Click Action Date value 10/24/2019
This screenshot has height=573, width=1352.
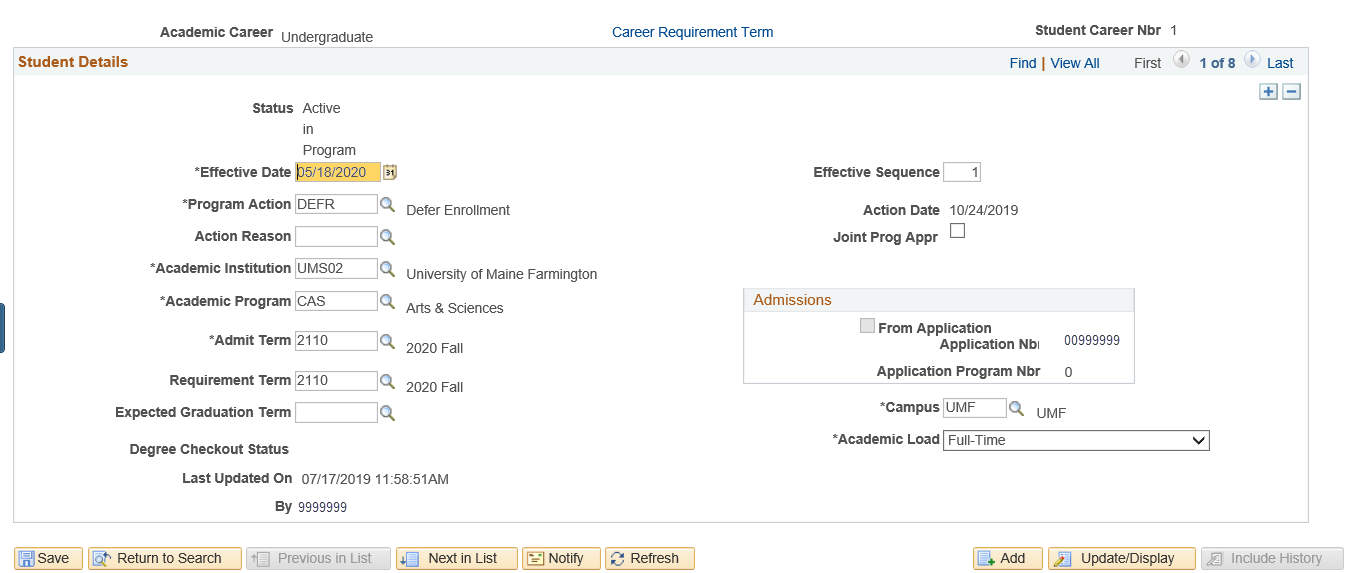point(984,210)
